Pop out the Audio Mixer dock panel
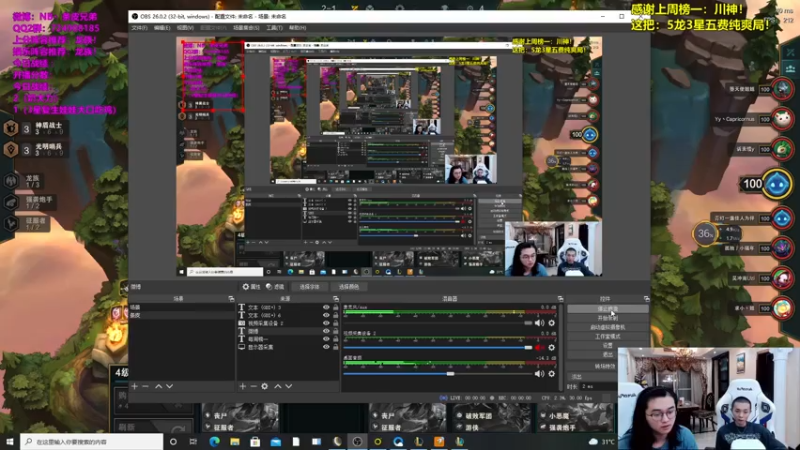The image size is (800, 450). [560, 298]
